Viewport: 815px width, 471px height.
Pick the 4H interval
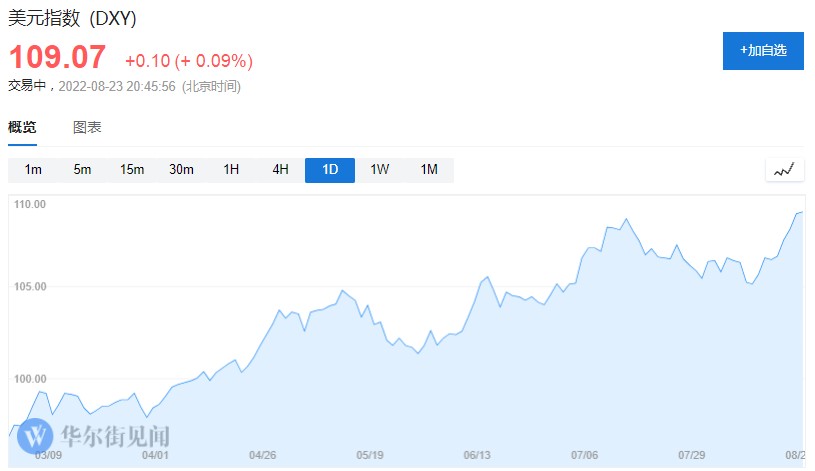280,170
